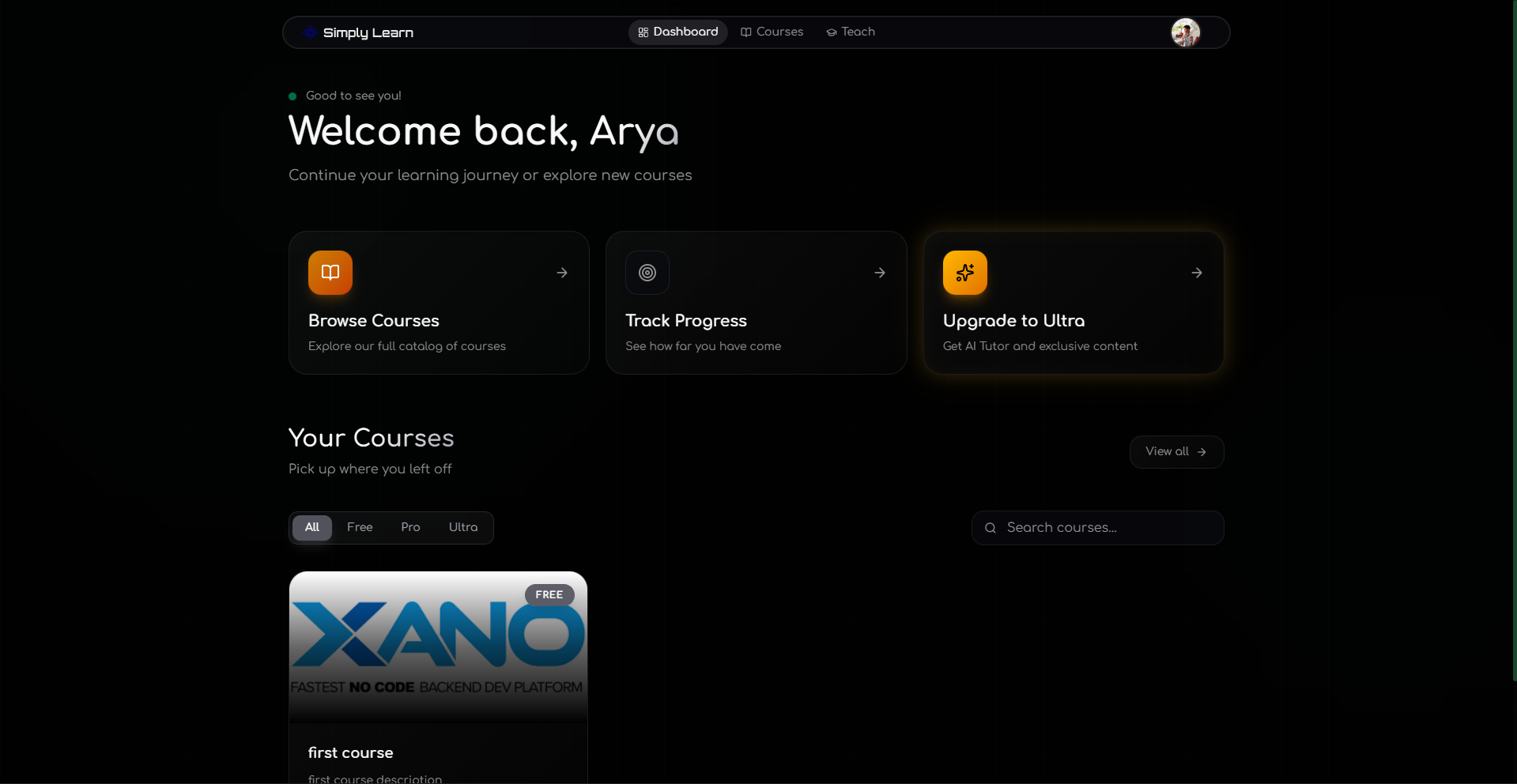This screenshot has height=784, width=1517.
Task: Click the XANO course thumbnail
Action: pos(437,646)
